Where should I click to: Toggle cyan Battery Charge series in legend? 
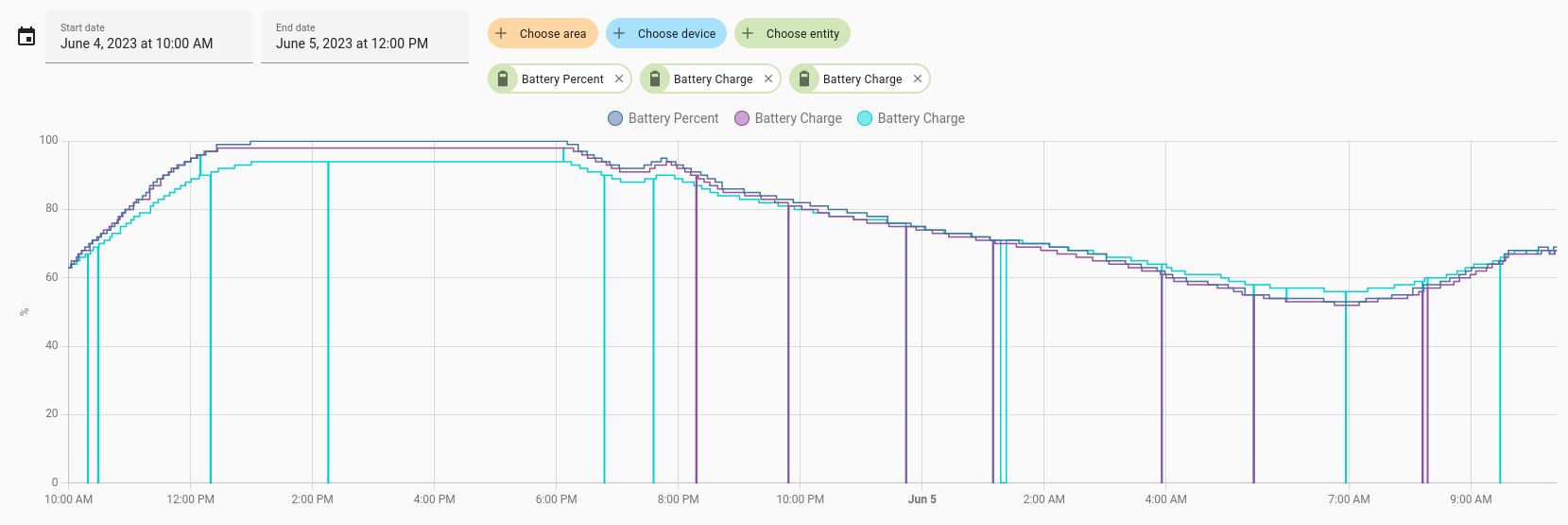click(911, 118)
